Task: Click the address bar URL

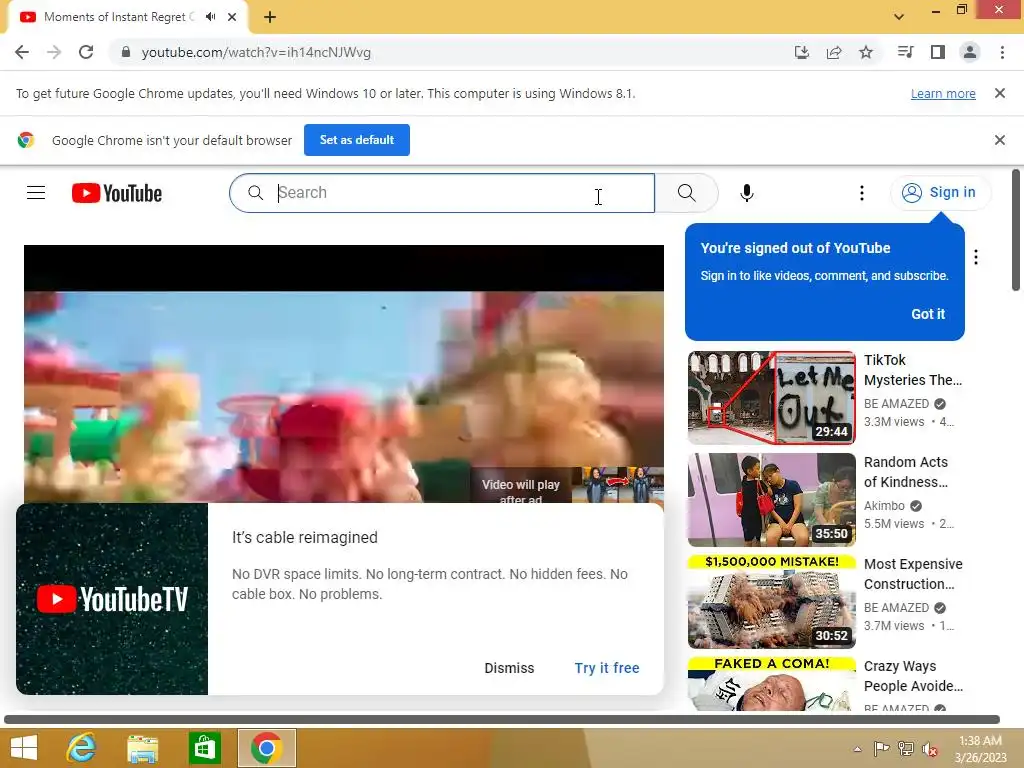Action: click(256, 52)
